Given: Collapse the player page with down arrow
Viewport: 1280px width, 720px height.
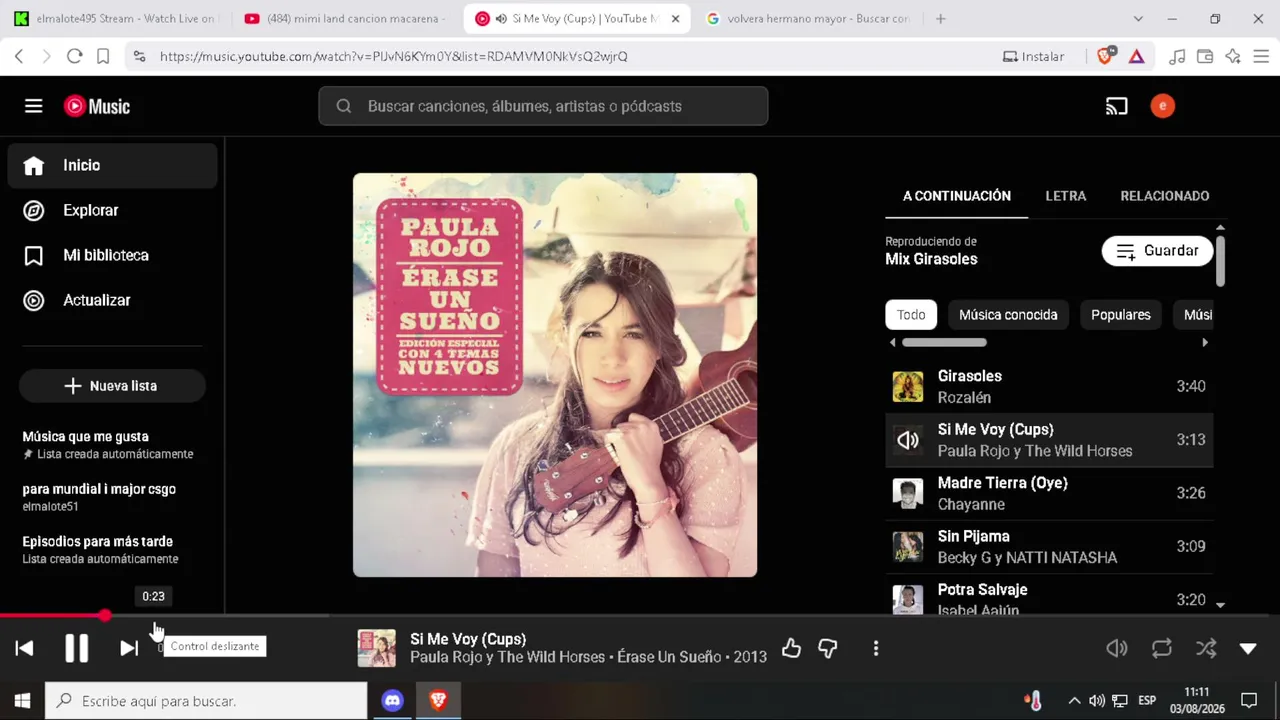Looking at the screenshot, I should click(1248, 648).
